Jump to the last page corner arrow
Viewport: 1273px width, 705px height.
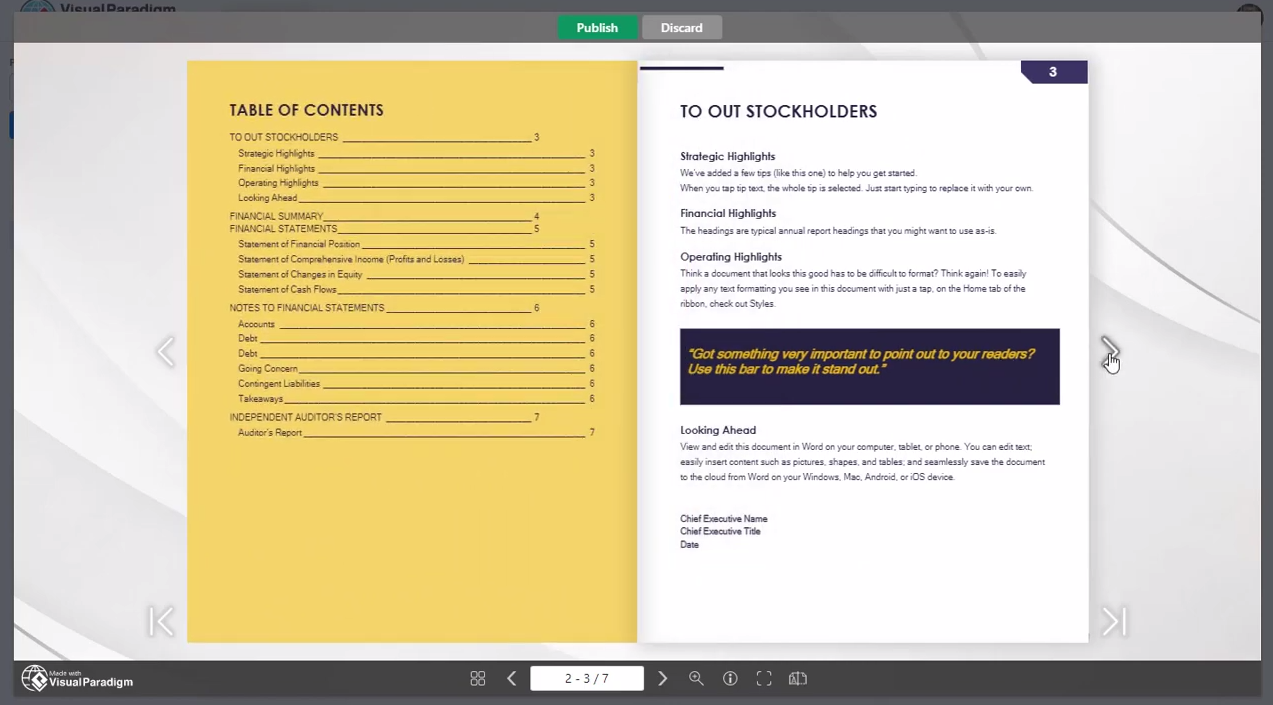click(1113, 621)
